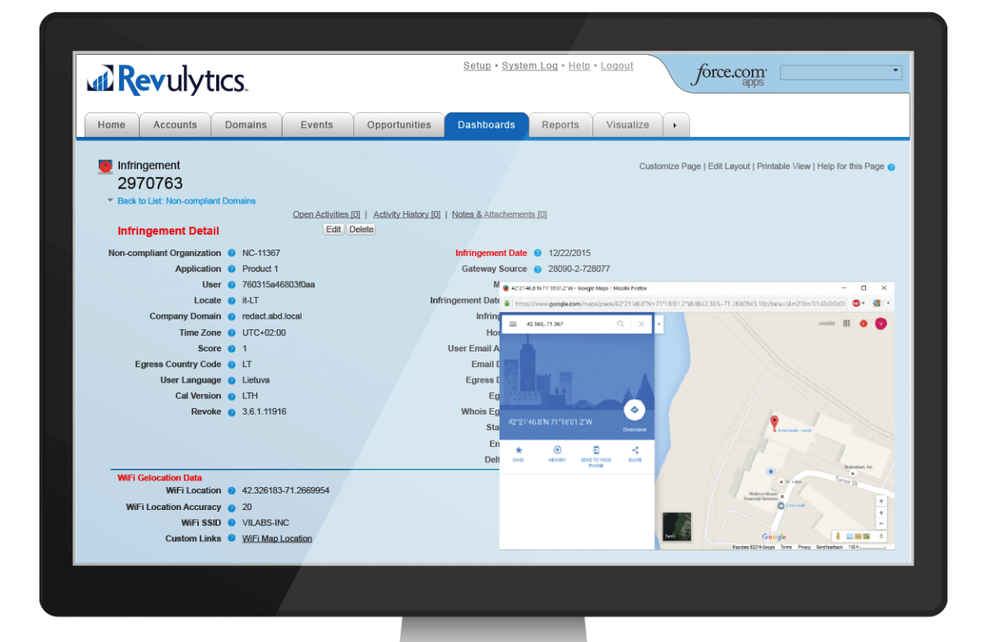Screen dimensions: 1000x642
Task: Click help icon beside Infringement Date
Action: (x=538, y=253)
